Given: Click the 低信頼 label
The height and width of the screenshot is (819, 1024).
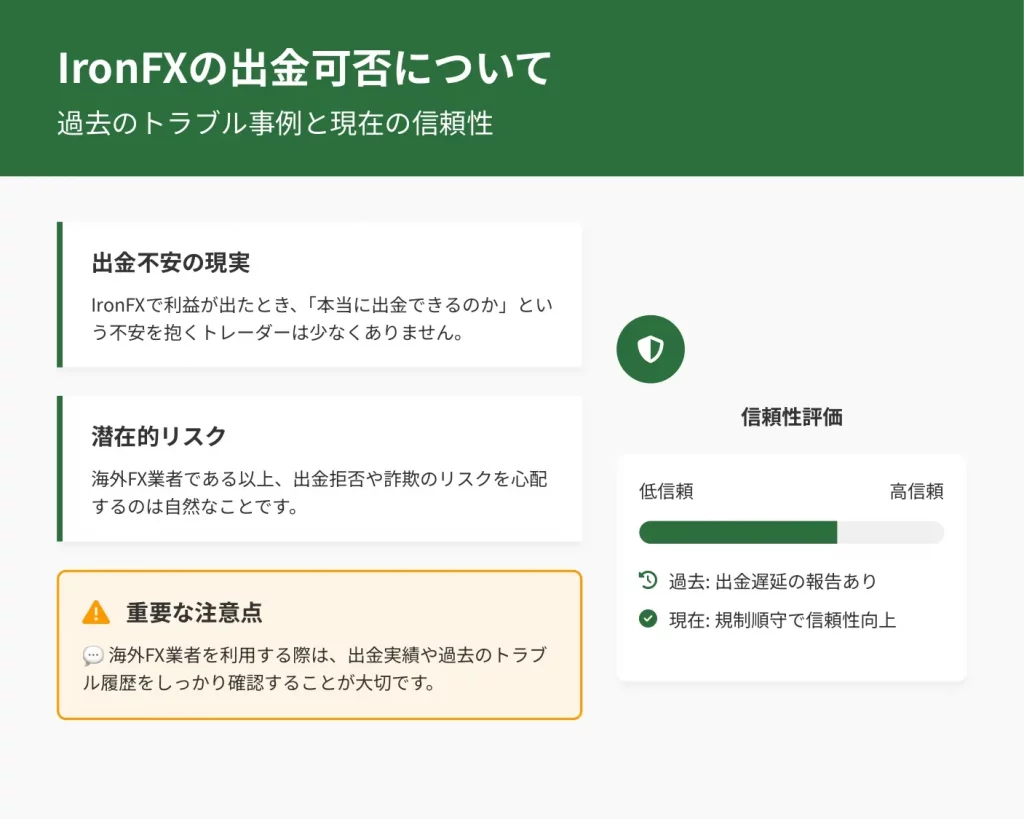Looking at the screenshot, I should click(666, 491).
